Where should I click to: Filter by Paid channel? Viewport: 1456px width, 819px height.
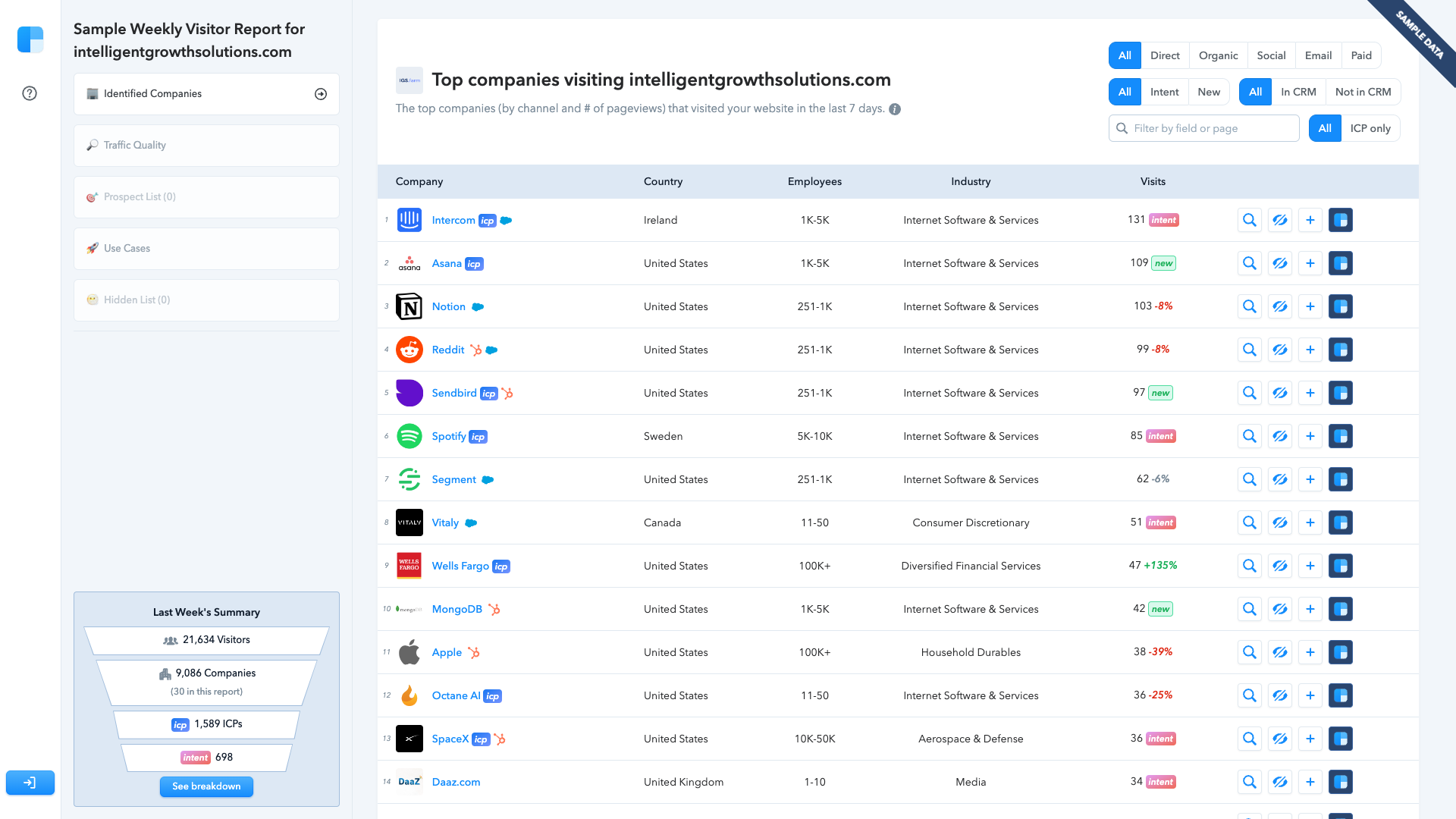coord(1361,55)
